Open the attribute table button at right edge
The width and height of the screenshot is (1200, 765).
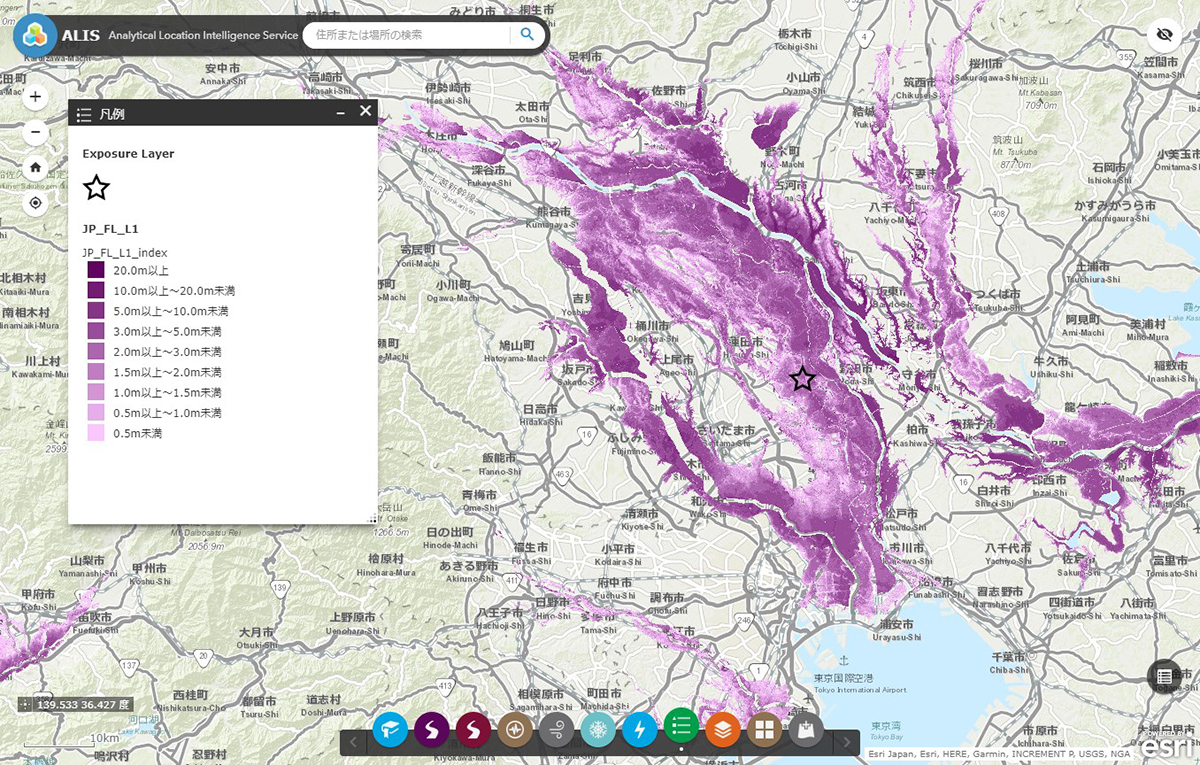click(1164, 676)
